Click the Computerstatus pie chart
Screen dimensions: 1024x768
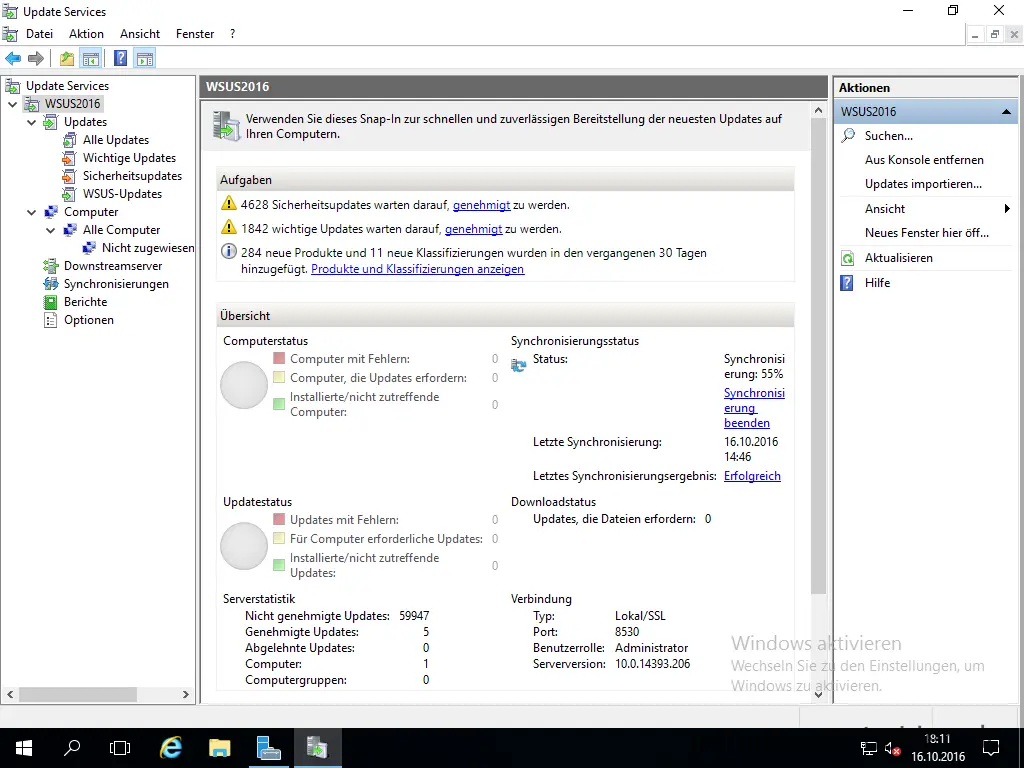tap(244, 385)
